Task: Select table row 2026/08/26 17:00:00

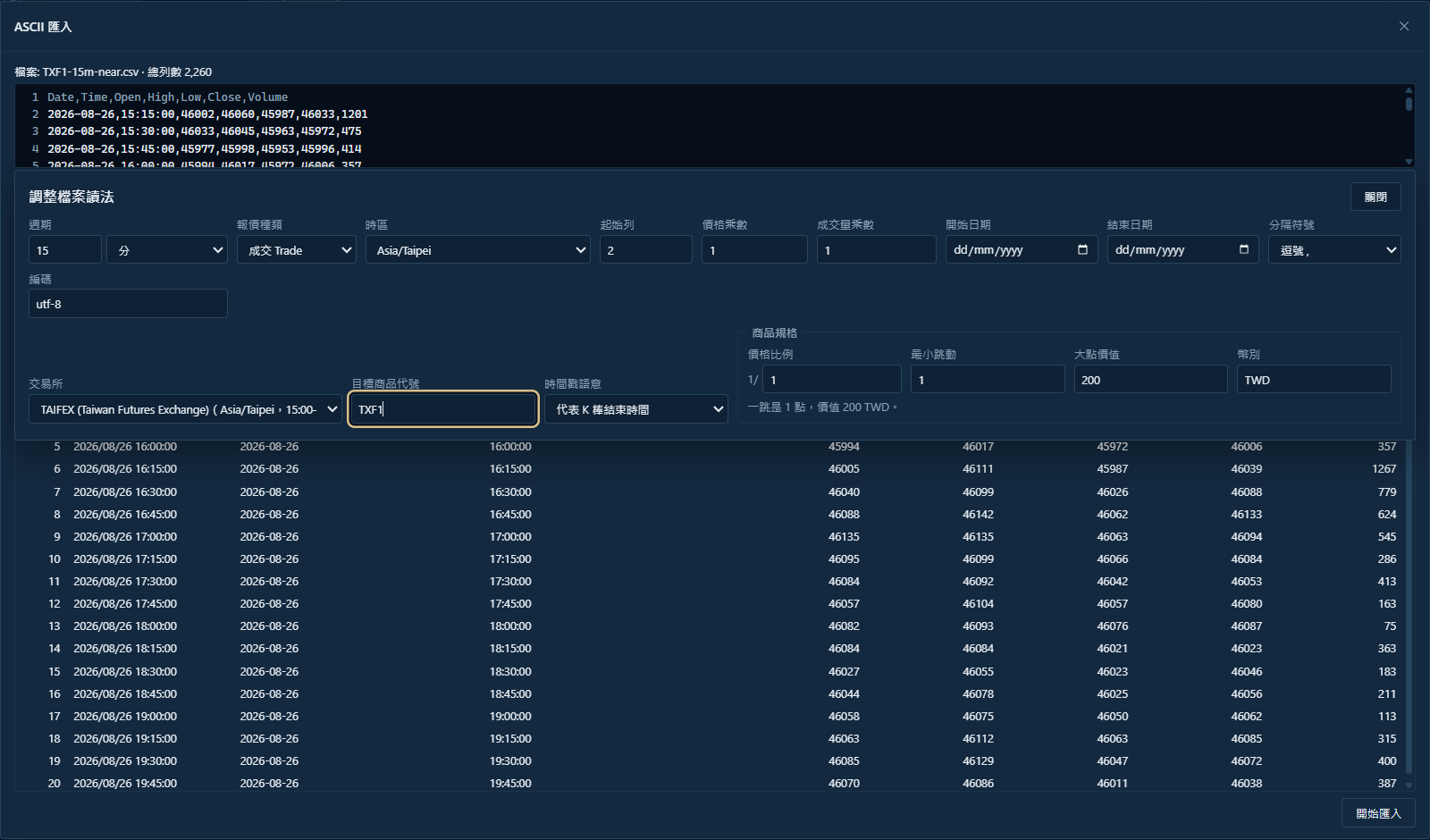Action: (x=711, y=536)
